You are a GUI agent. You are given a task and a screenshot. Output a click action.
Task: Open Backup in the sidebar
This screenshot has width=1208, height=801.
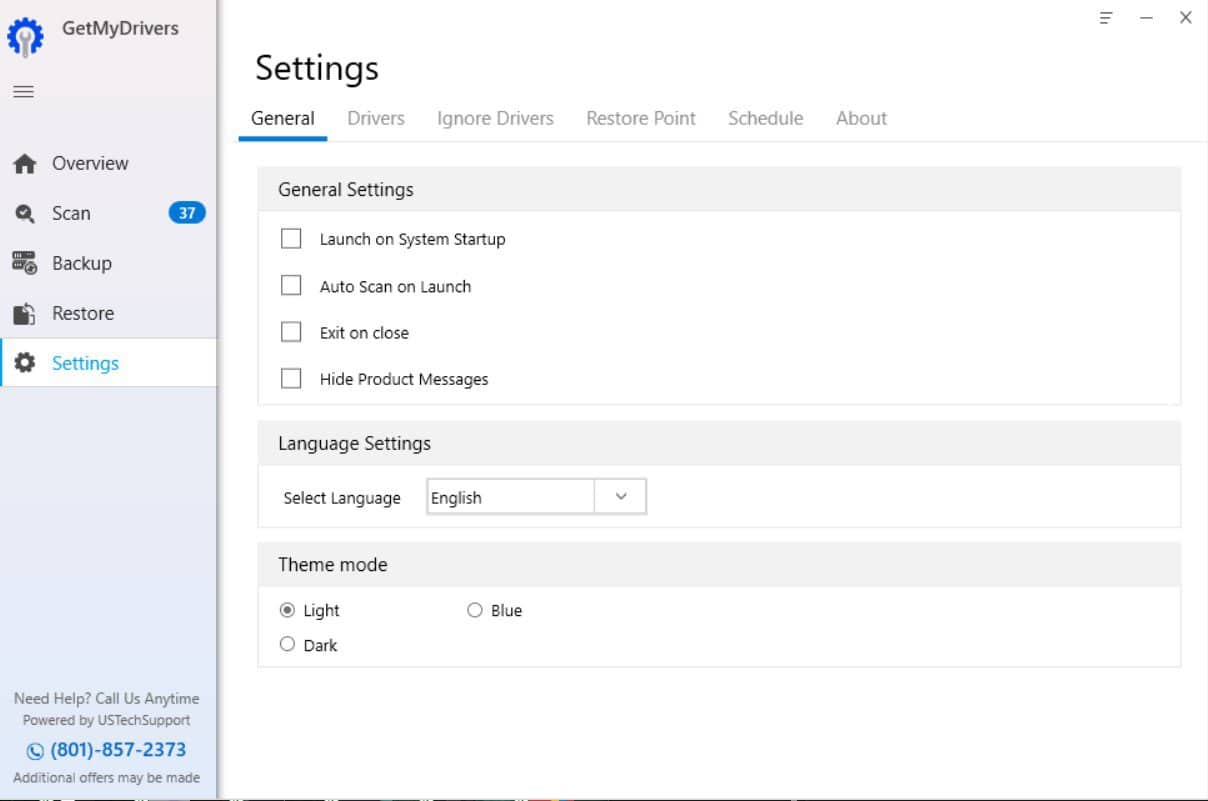(x=109, y=263)
